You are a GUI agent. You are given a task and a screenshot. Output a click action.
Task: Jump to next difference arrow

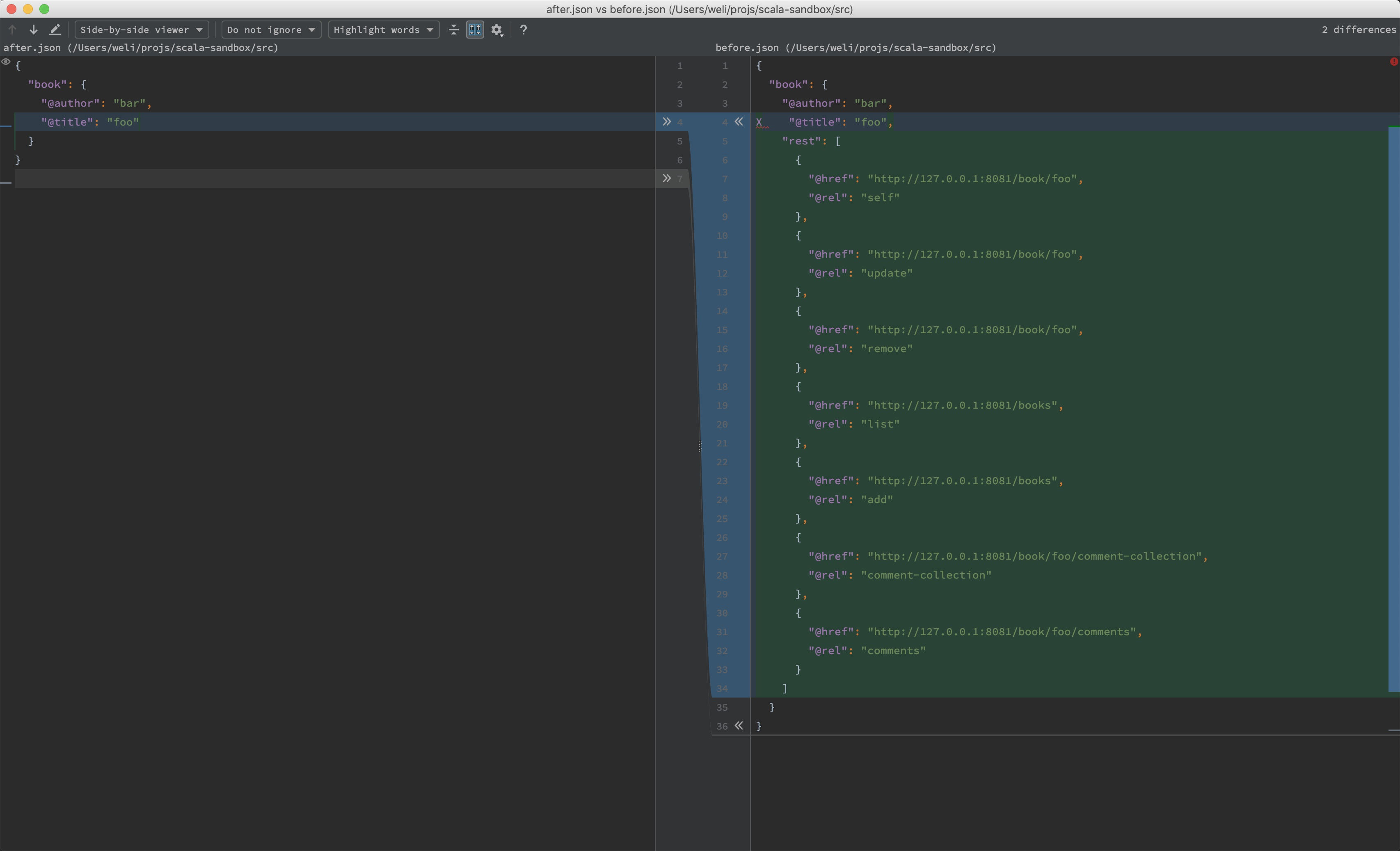(34, 30)
